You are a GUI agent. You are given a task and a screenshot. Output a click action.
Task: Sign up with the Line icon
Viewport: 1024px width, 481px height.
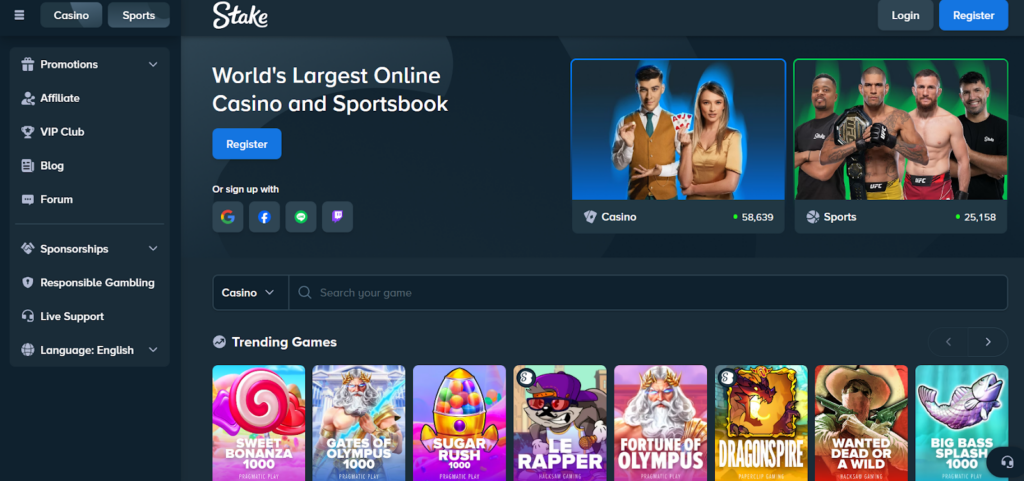[301, 217]
